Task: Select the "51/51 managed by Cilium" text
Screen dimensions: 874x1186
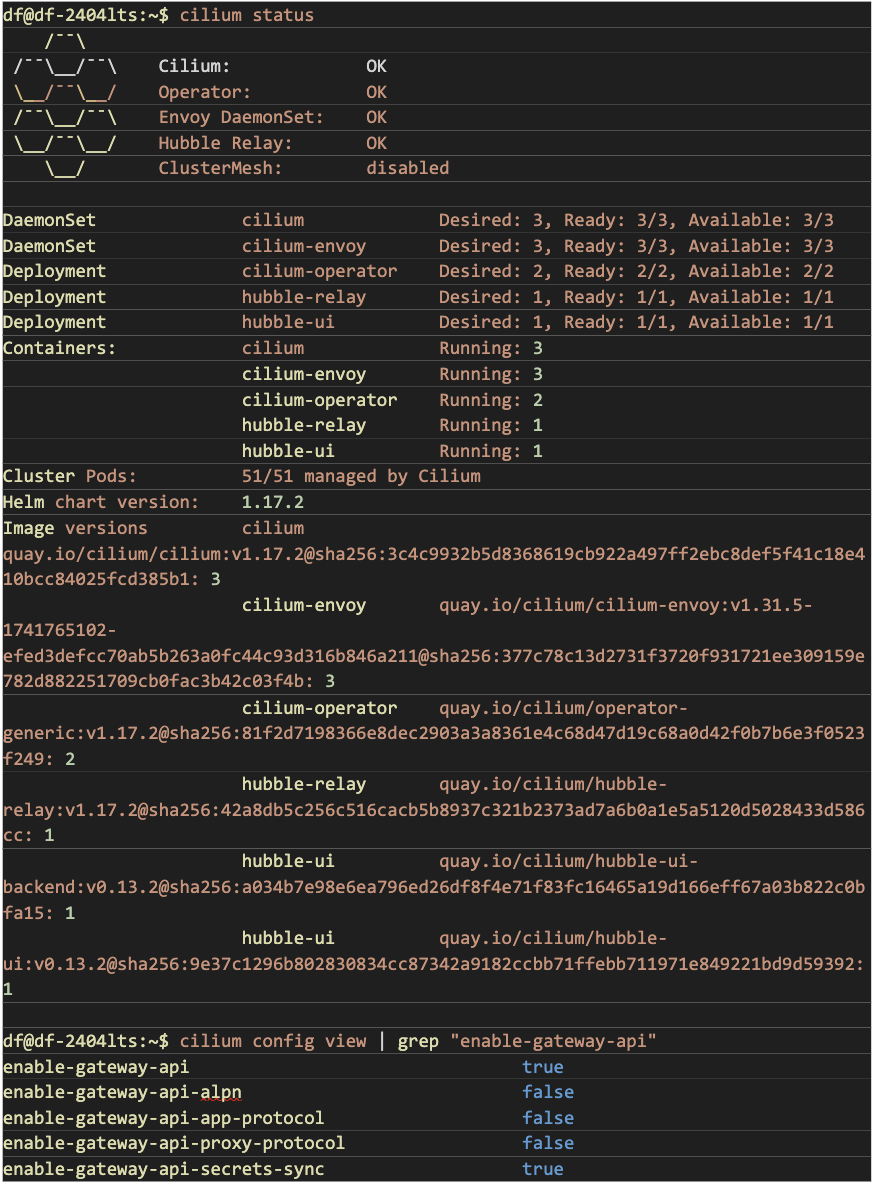Action: point(361,476)
